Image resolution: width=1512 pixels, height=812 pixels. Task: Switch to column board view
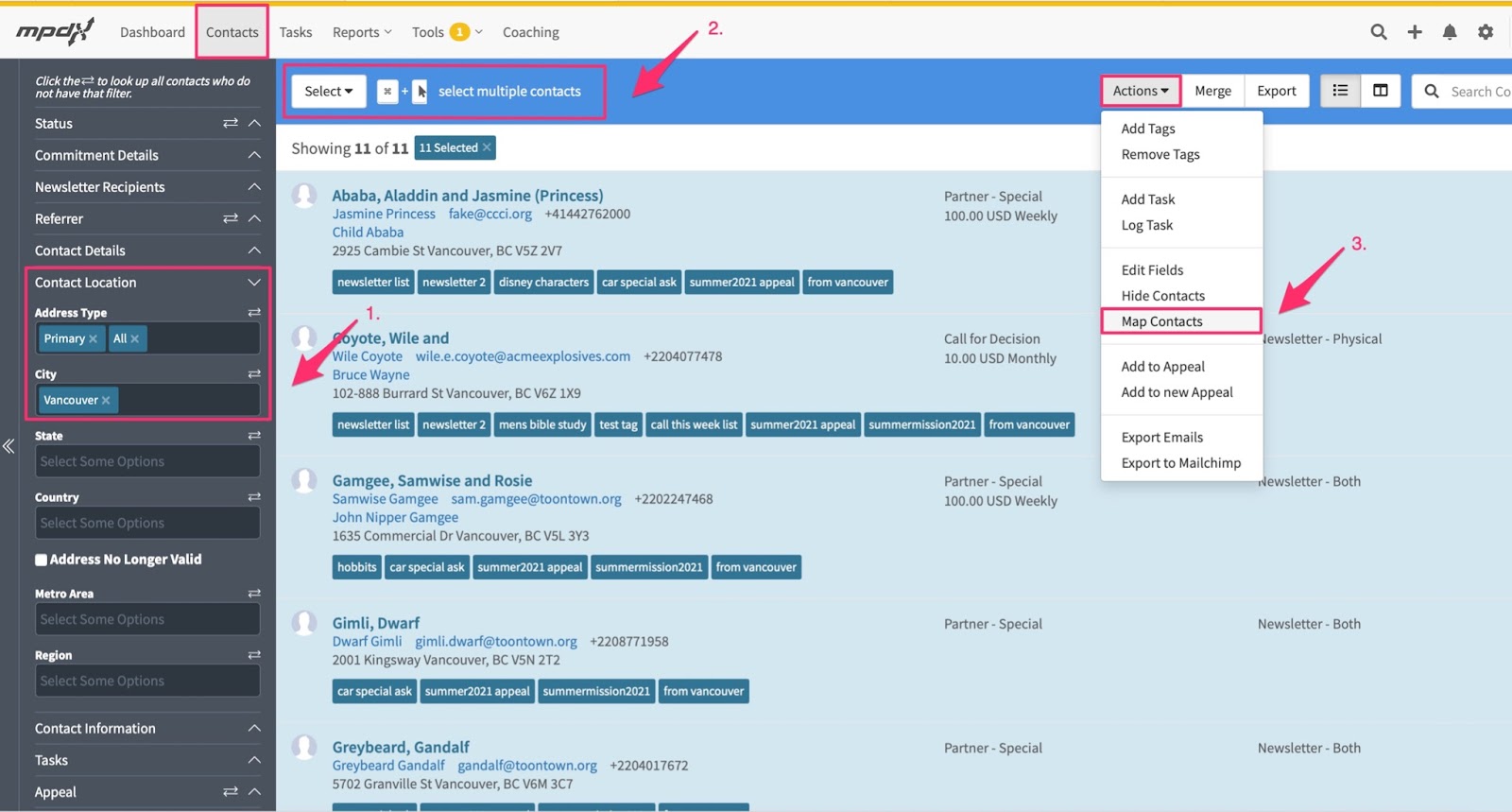1381,91
